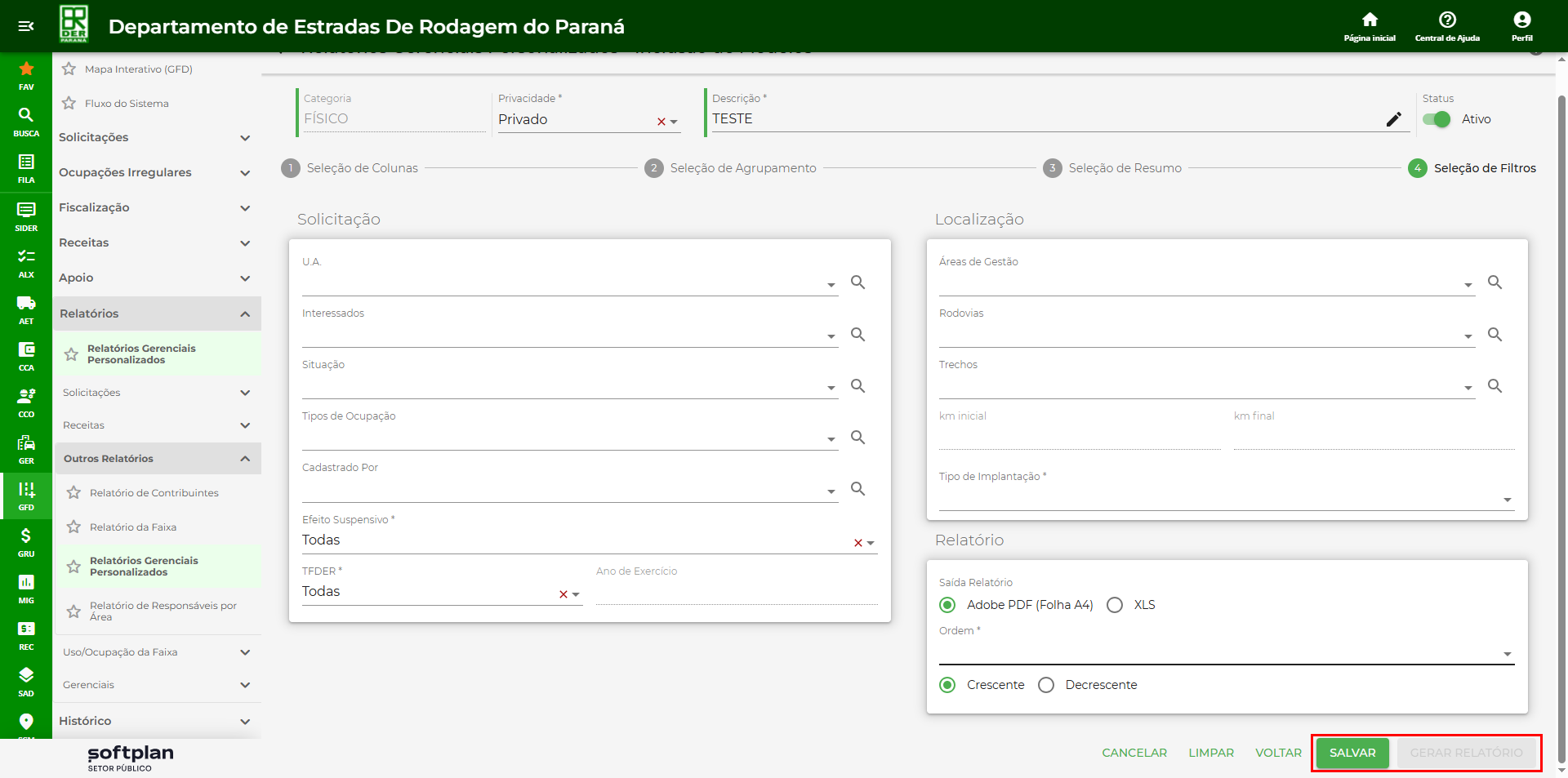Click the SALVAR button
The image size is (1568, 778).
tap(1352, 753)
